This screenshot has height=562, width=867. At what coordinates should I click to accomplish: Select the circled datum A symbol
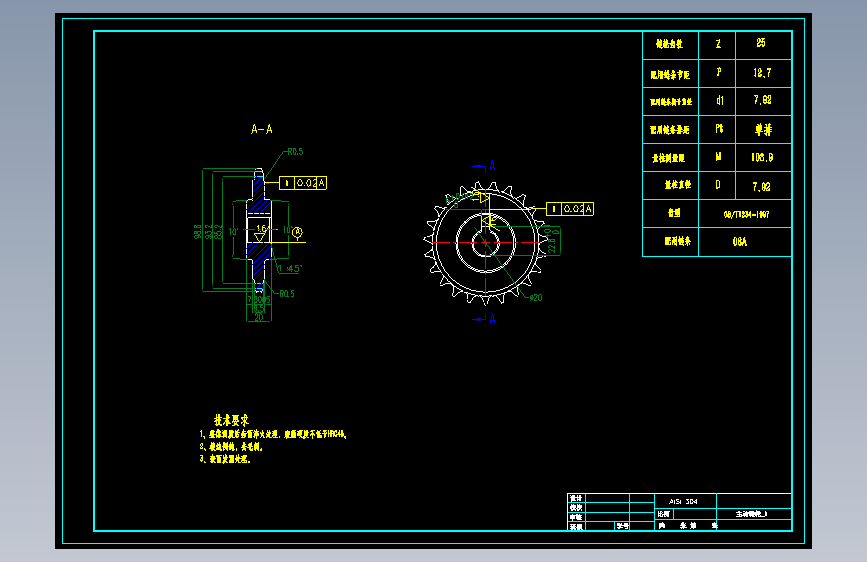point(297,232)
